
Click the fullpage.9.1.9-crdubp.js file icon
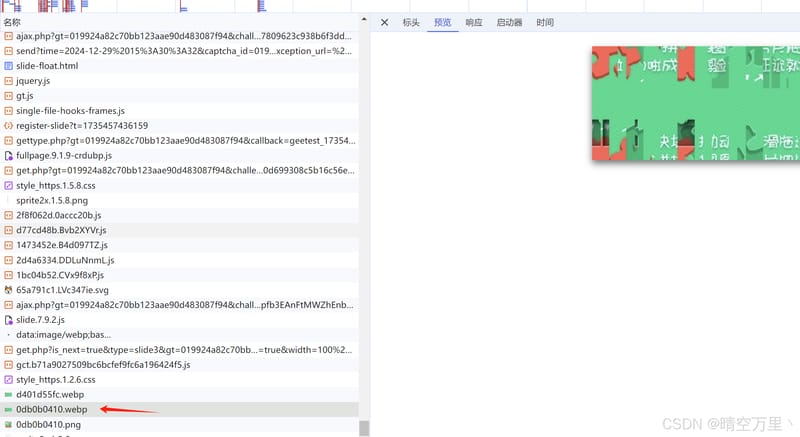point(8,156)
